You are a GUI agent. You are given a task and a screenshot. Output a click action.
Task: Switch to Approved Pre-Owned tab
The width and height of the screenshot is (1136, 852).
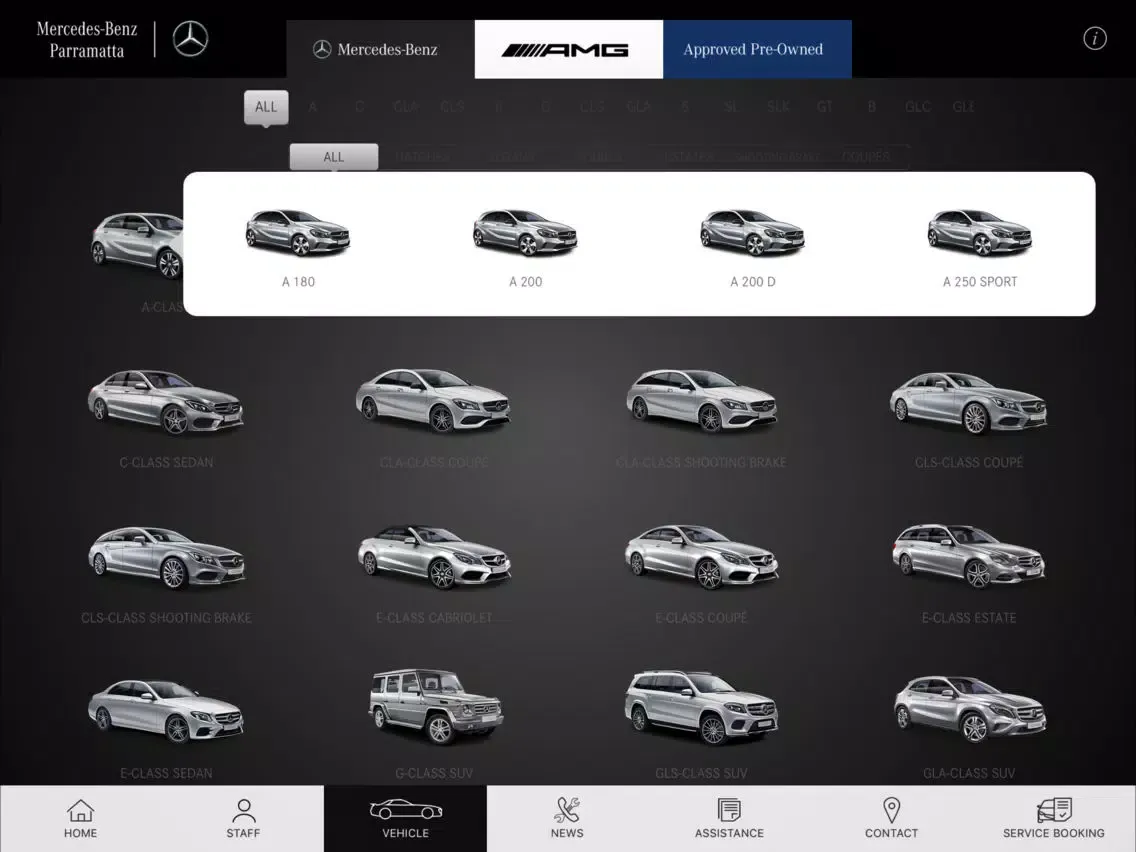click(x=757, y=49)
